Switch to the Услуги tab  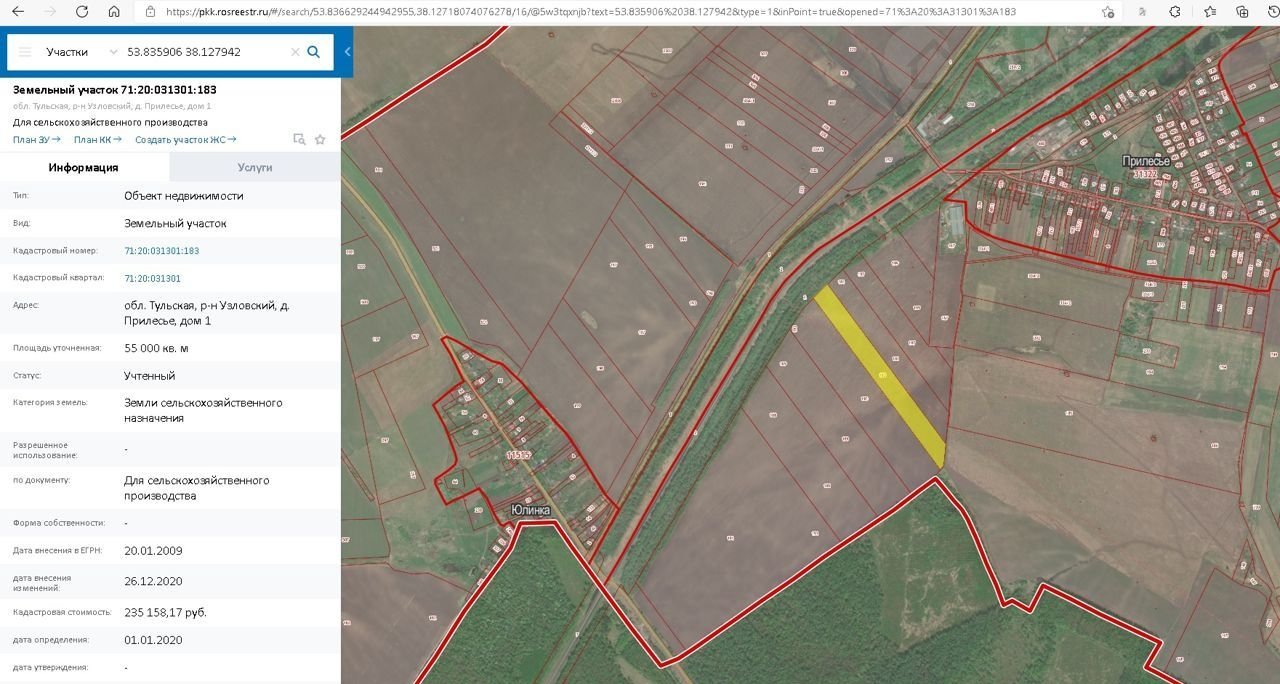255,168
